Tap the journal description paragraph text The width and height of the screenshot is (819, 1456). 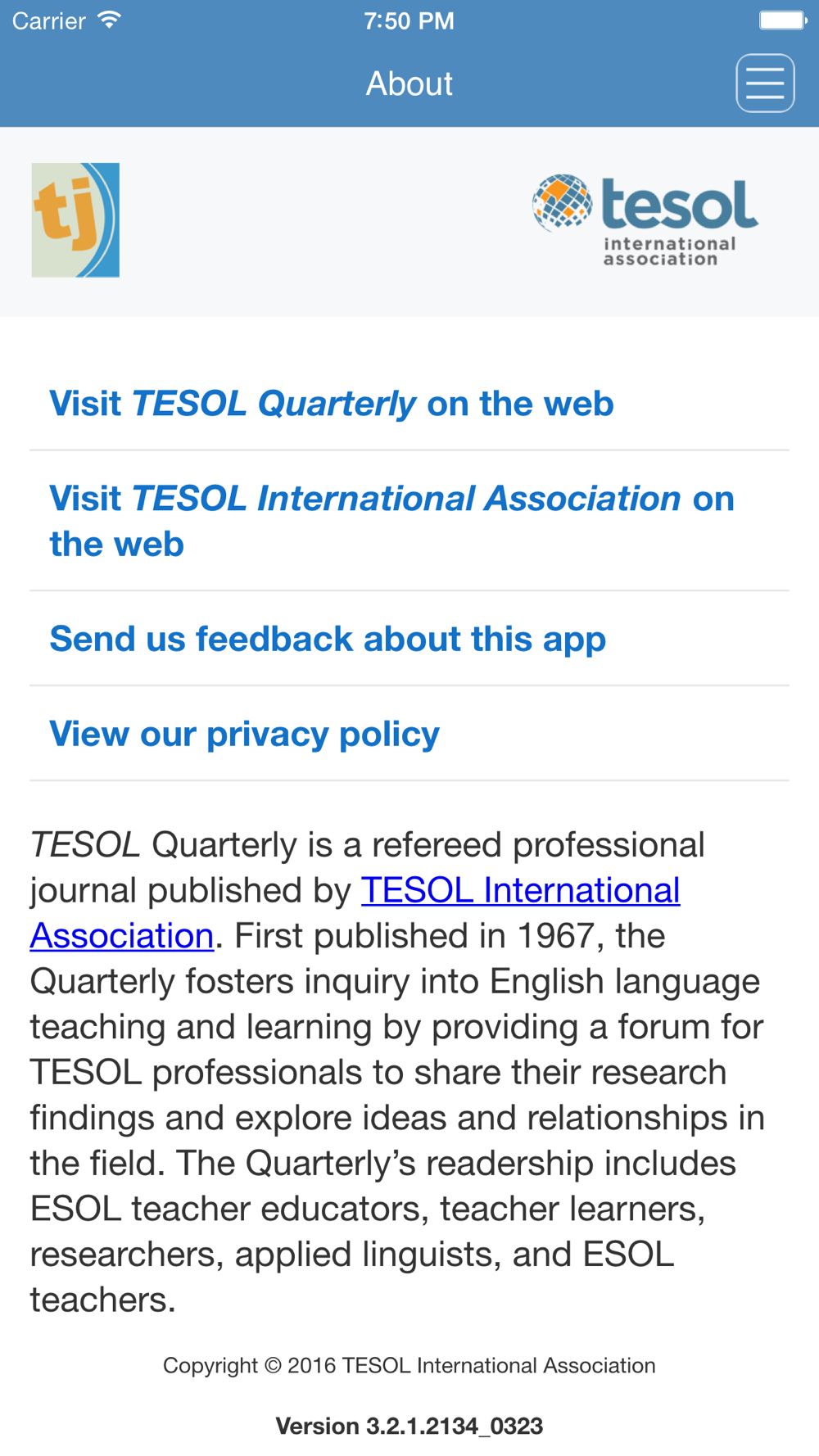[x=398, y=1072]
